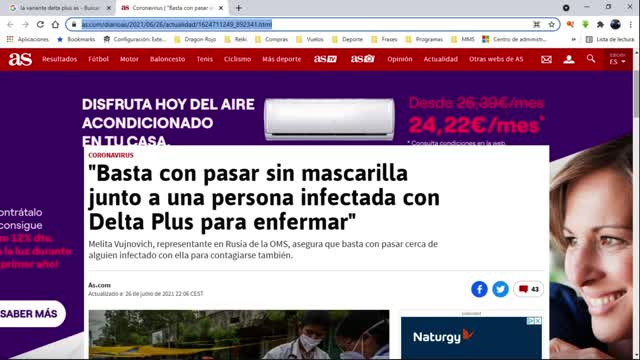
Task: Open the extensions puzzle icon
Action: click(600, 24)
